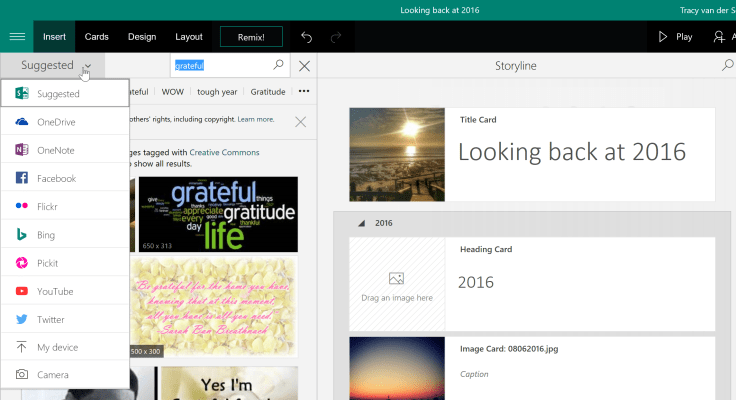Choose YouTube from source list
Image resolution: width=736 pixels, height=400 pixels.
click(x=55, y=291)
